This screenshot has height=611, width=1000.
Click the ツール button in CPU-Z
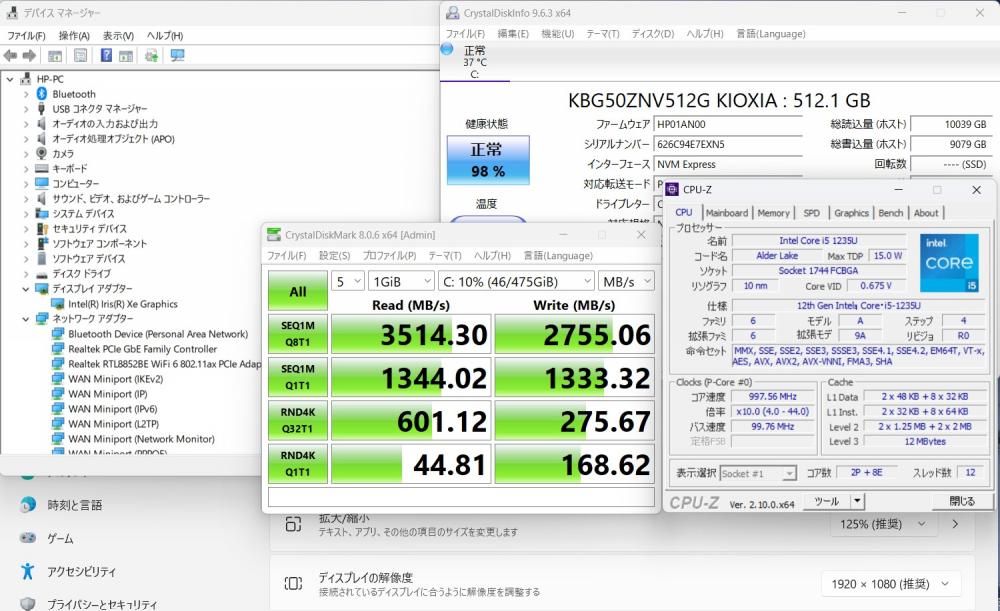click(827, 501)
